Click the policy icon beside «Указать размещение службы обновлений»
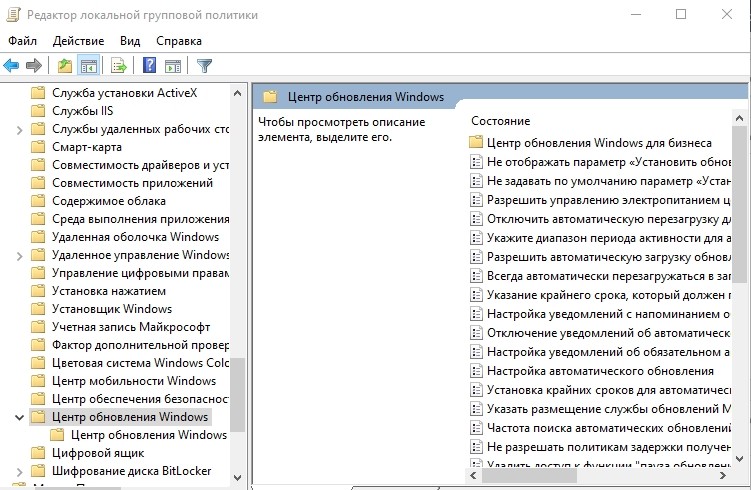This screenshot has height=490, width=751. [x=476, y=409]
